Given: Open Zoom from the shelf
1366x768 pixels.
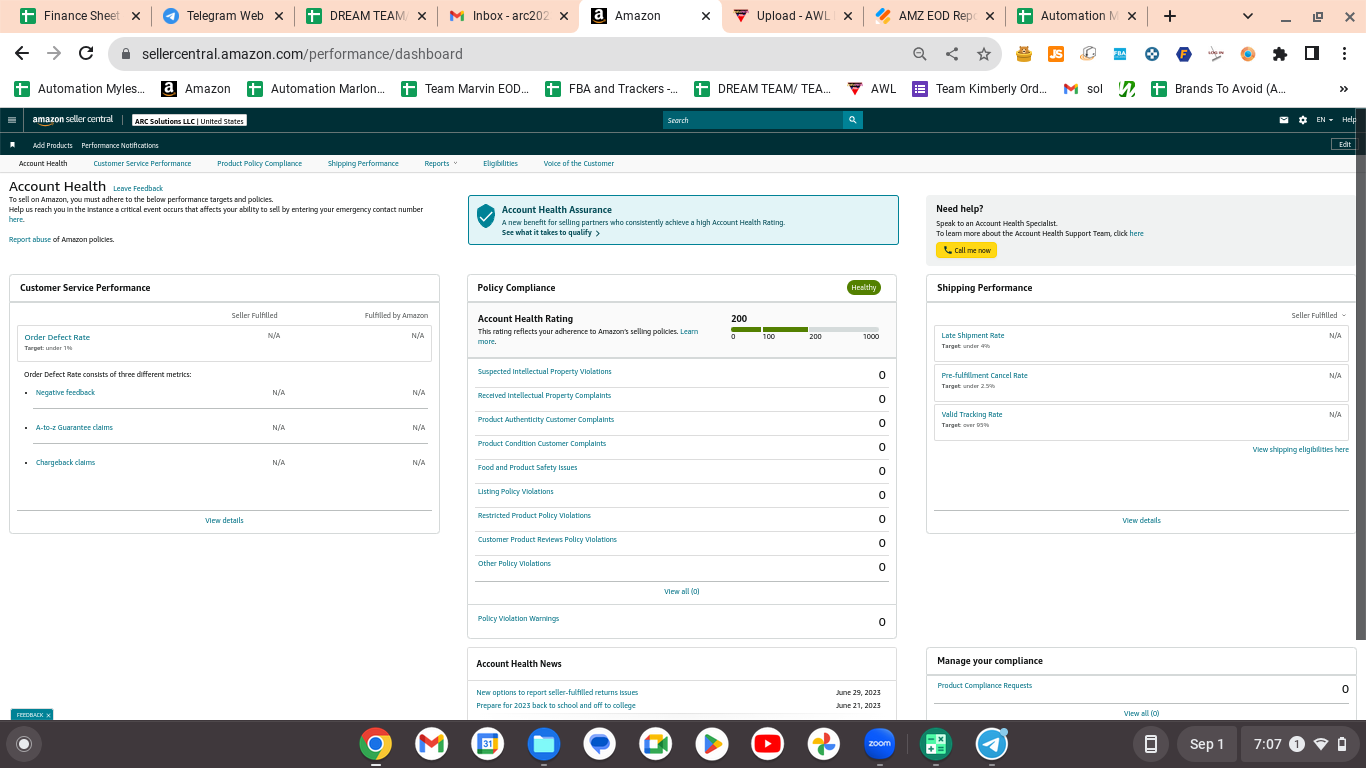Looking at the screenshot, I should [x=880, y=744].
